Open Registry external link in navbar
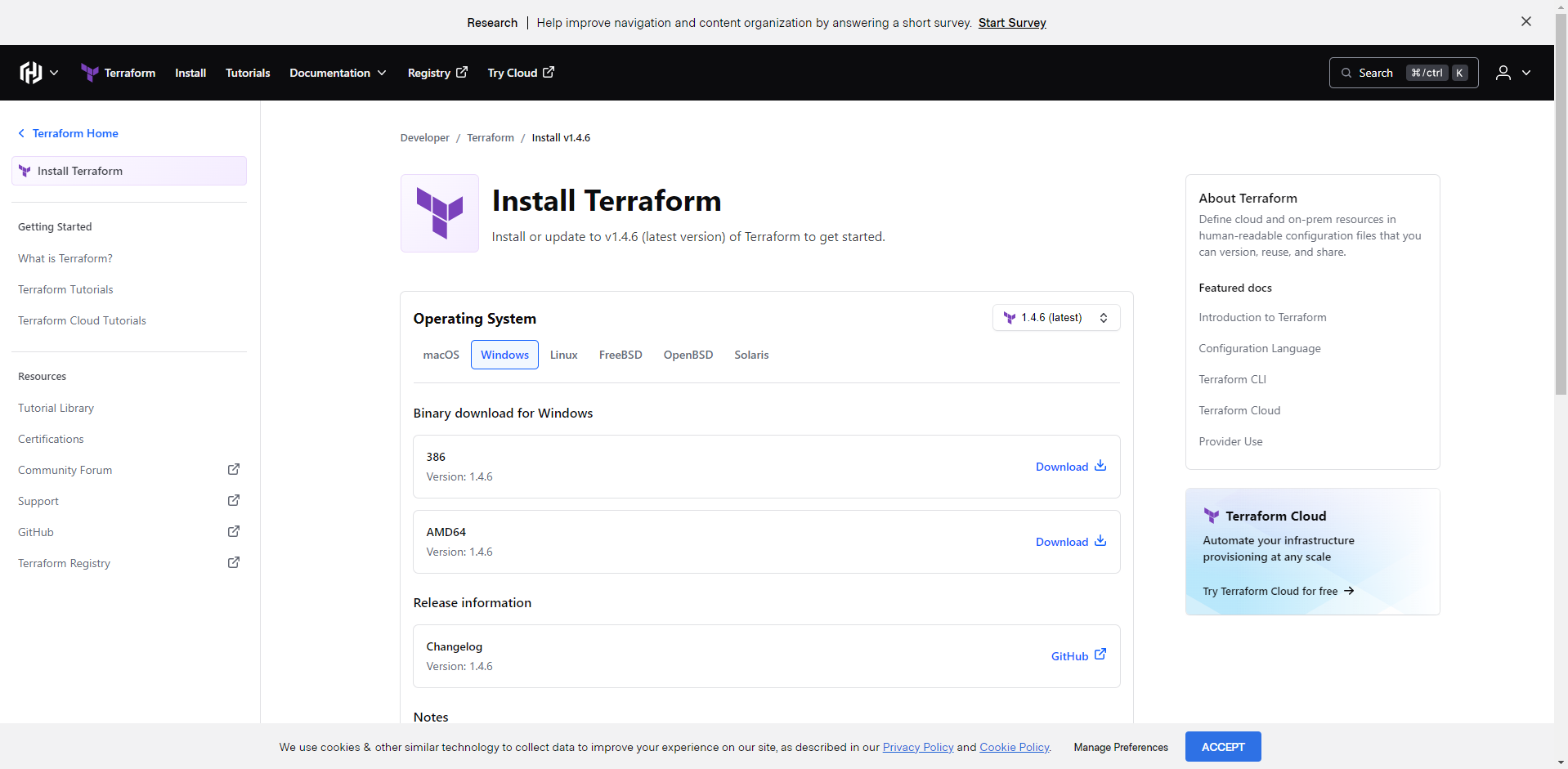1568x769 pixels. 437,73
